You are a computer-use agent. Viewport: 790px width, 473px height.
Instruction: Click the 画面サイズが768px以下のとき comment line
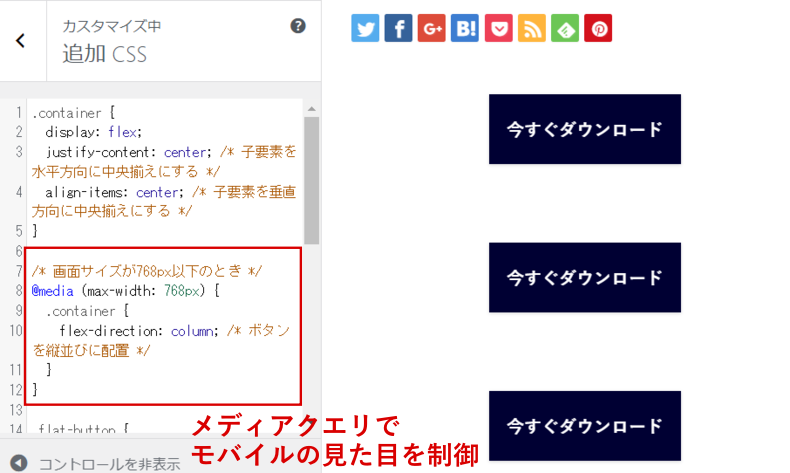click(147, 272)
